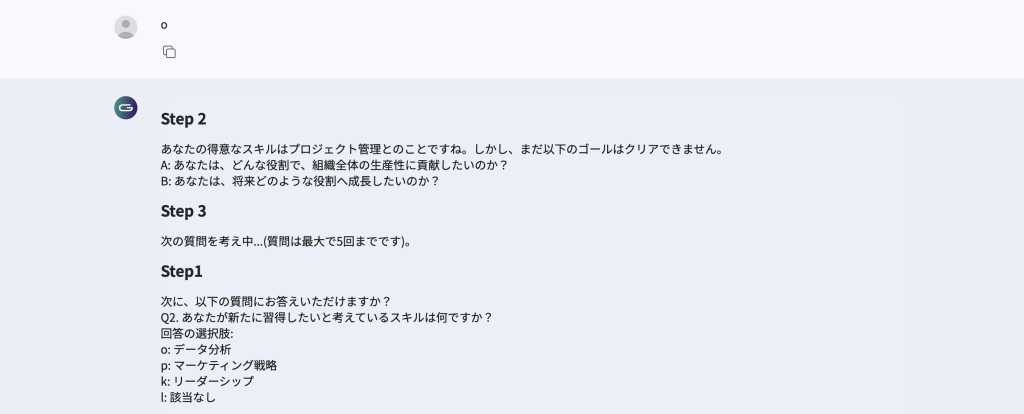
Task: Click the "Step 2" heading
Action: pyautogui.click(x=183, y=119)
